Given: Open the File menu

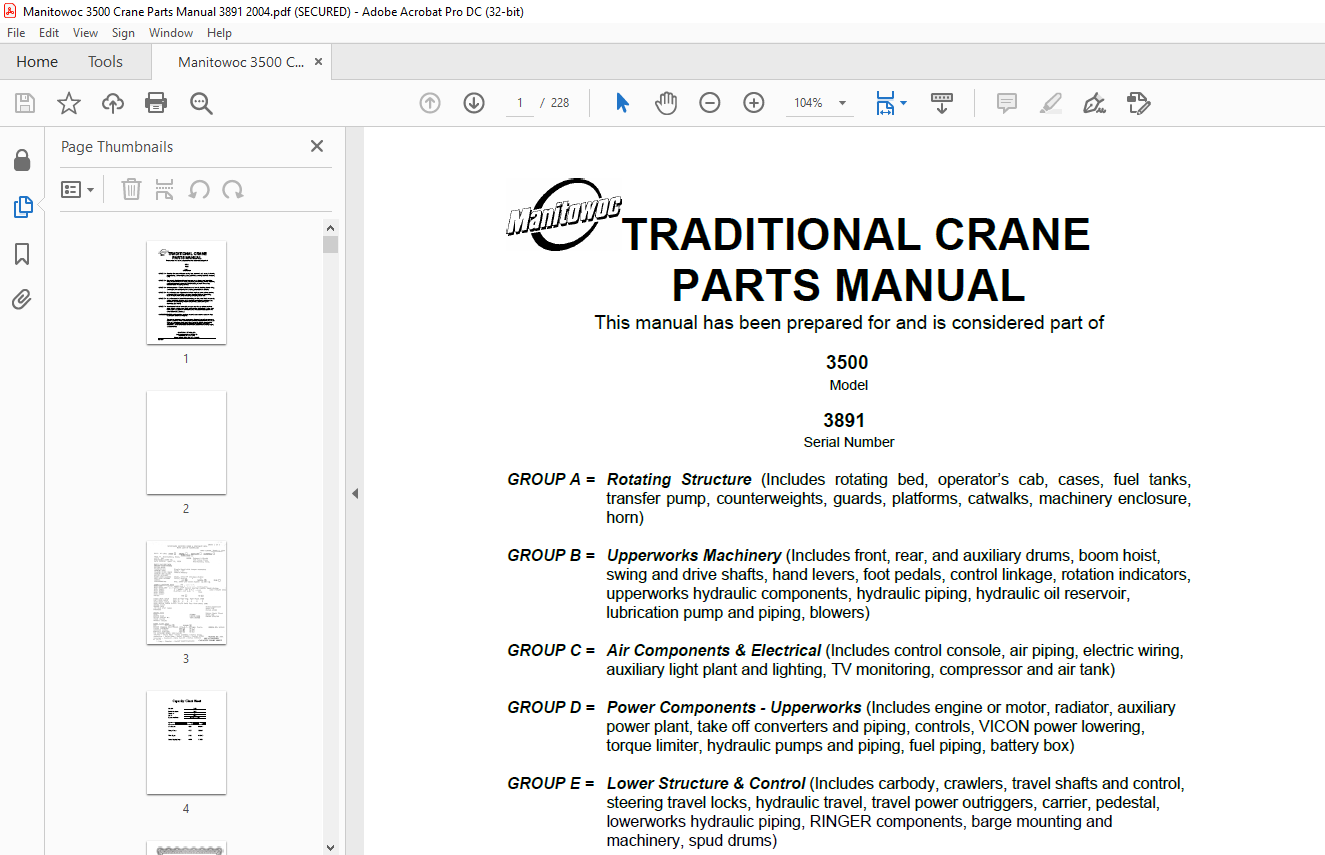Looking at the screenshot, I should pos(16,33).
